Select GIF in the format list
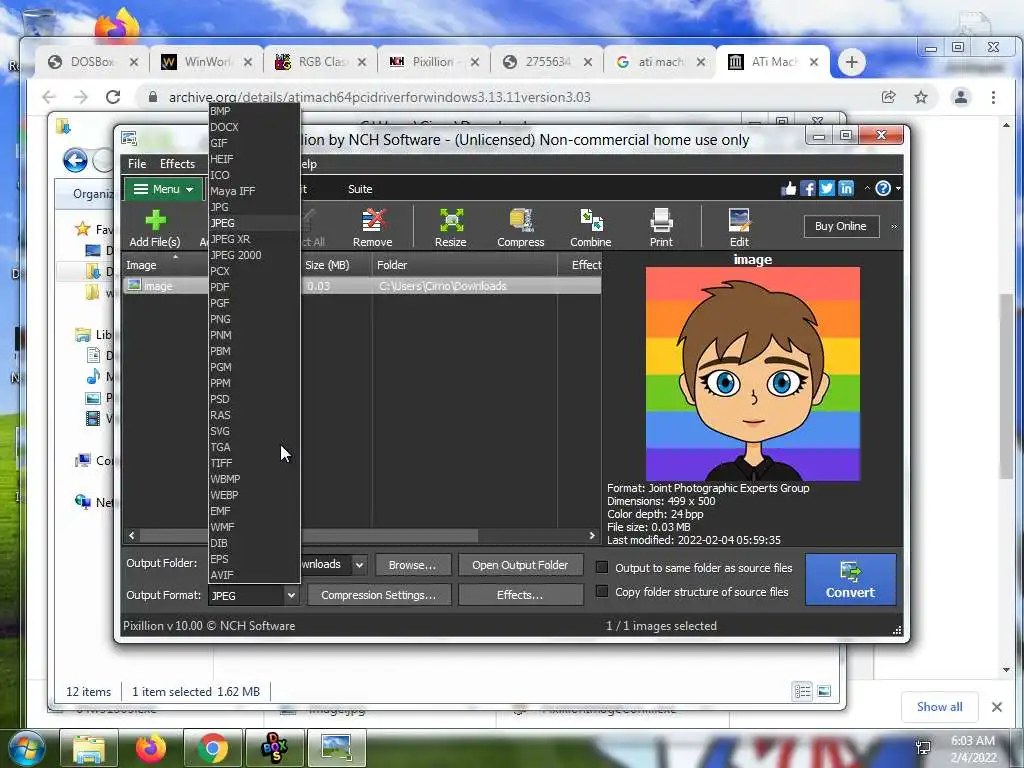The height and width of the screenshot is (768, 1024). [x=253, y=143]
